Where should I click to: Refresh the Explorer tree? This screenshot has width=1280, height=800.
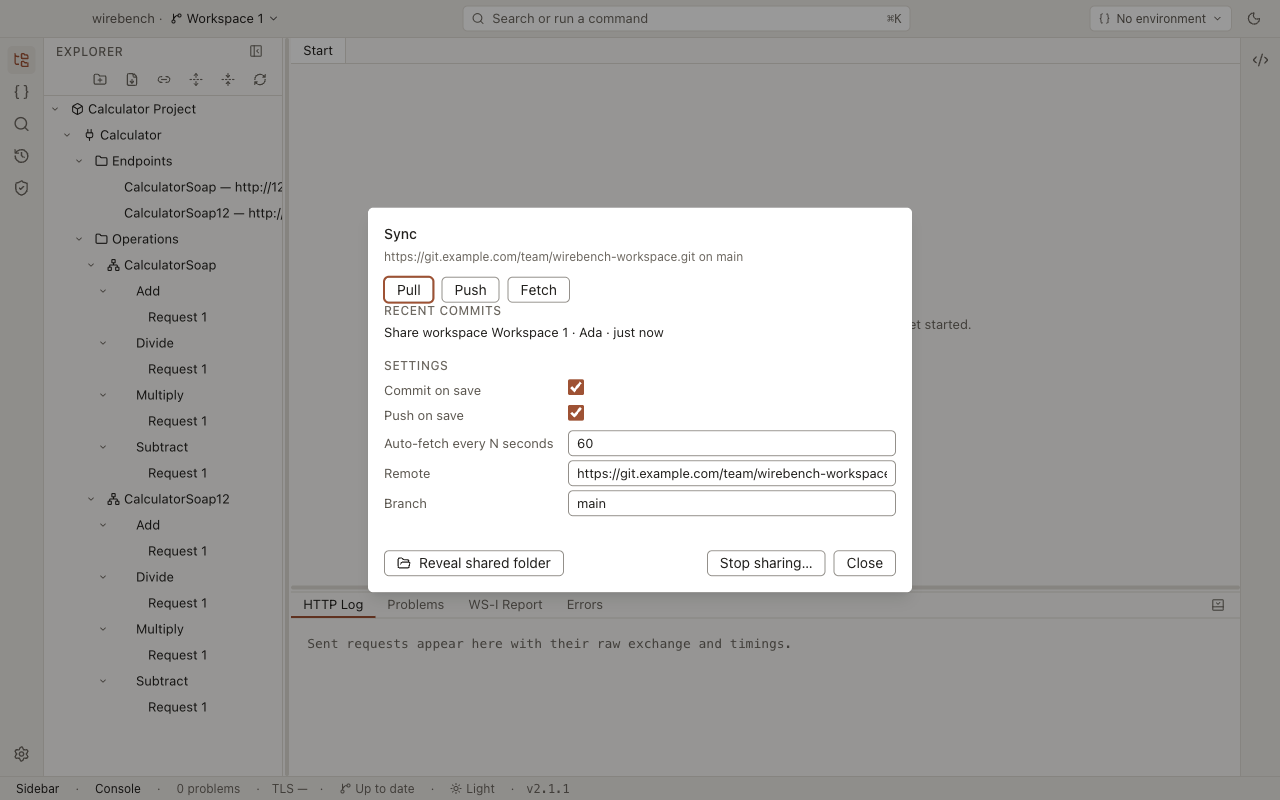[260, 79]
